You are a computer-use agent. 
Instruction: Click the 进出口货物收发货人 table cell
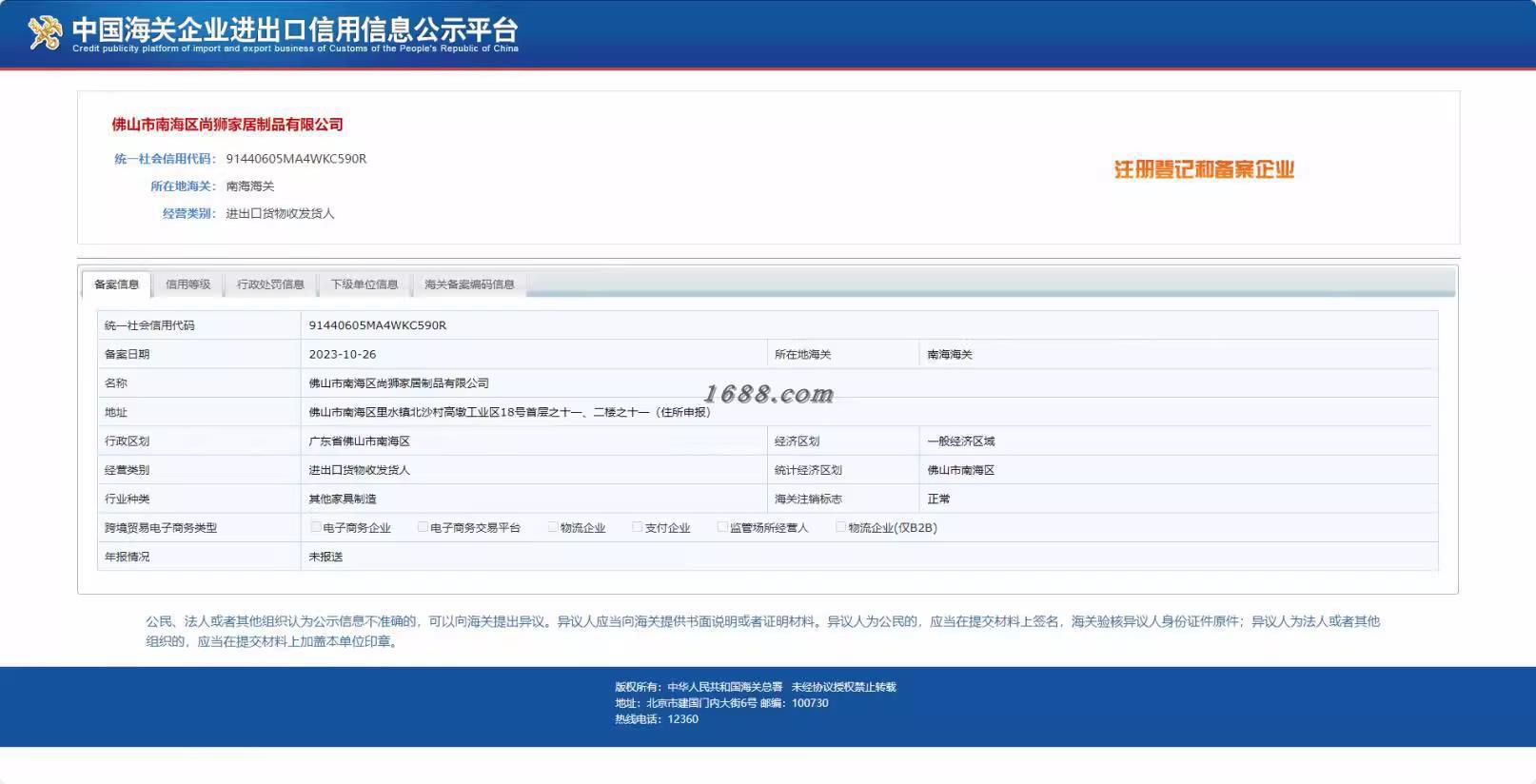pyautogui.click(x=359, y=470)
